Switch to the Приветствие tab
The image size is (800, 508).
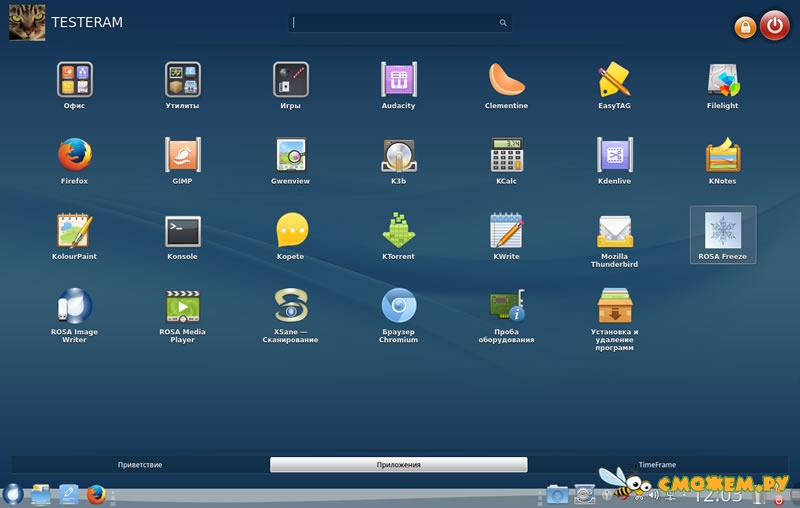[x=140, y=465]
